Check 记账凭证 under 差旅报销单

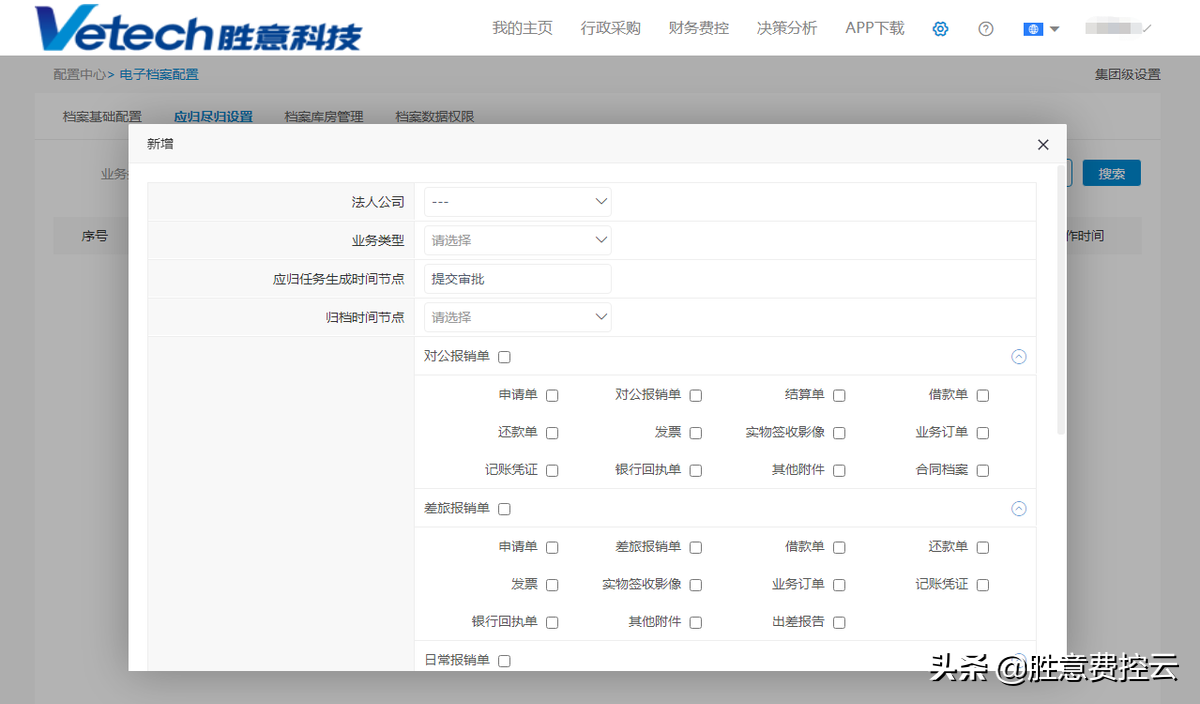click(x=983, y=585)
